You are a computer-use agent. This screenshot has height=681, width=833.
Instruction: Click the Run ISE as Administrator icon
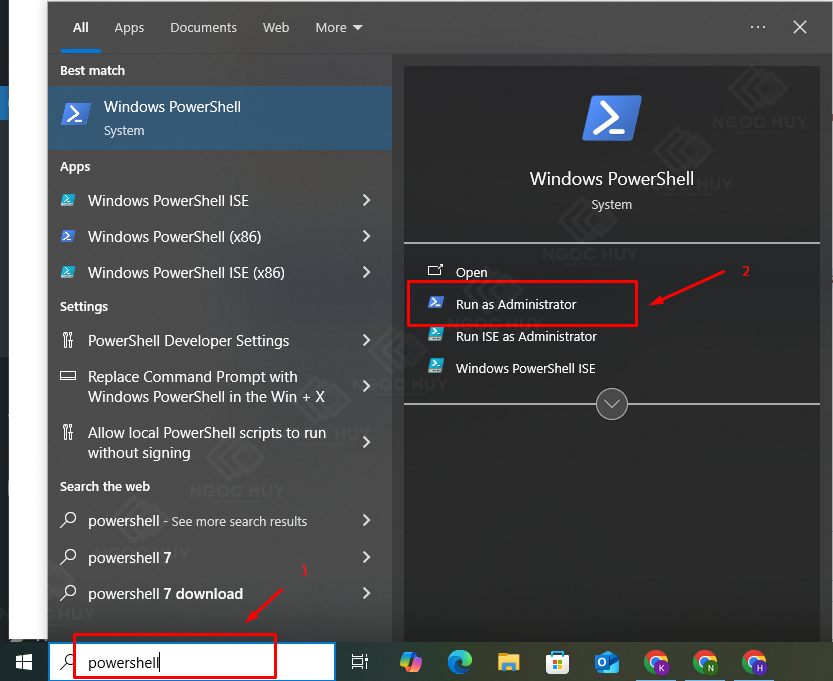click(436, 334)
